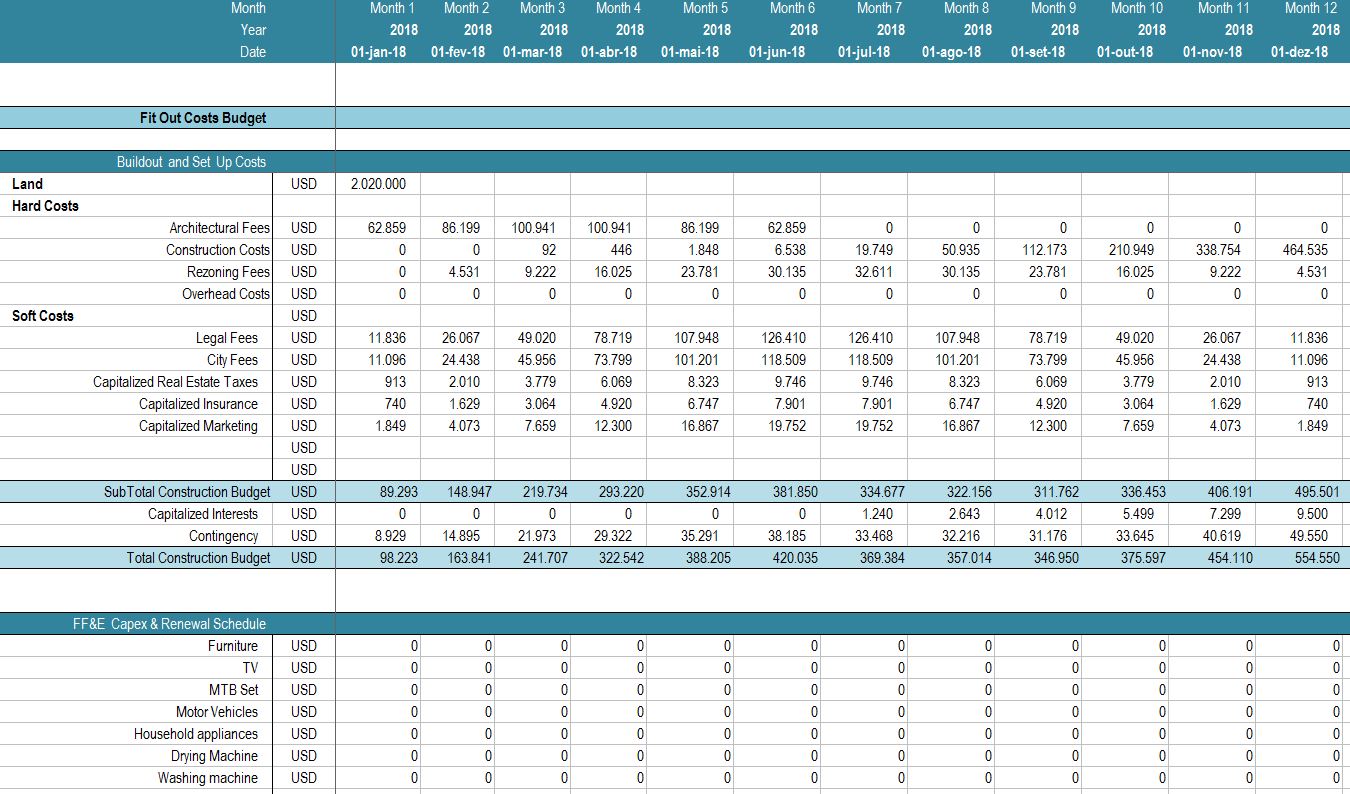Select the FF&E Capex & Renewal Schedule heading
The height and width of the screenshot is (794, 1350).
coord(169,624)
